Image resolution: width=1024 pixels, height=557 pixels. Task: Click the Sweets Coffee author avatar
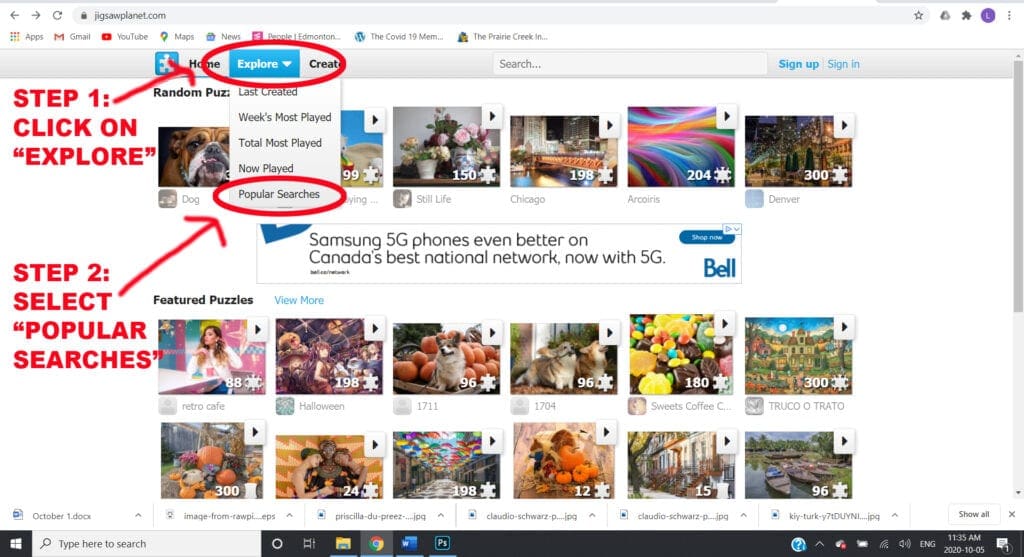(x=637, y=406)
